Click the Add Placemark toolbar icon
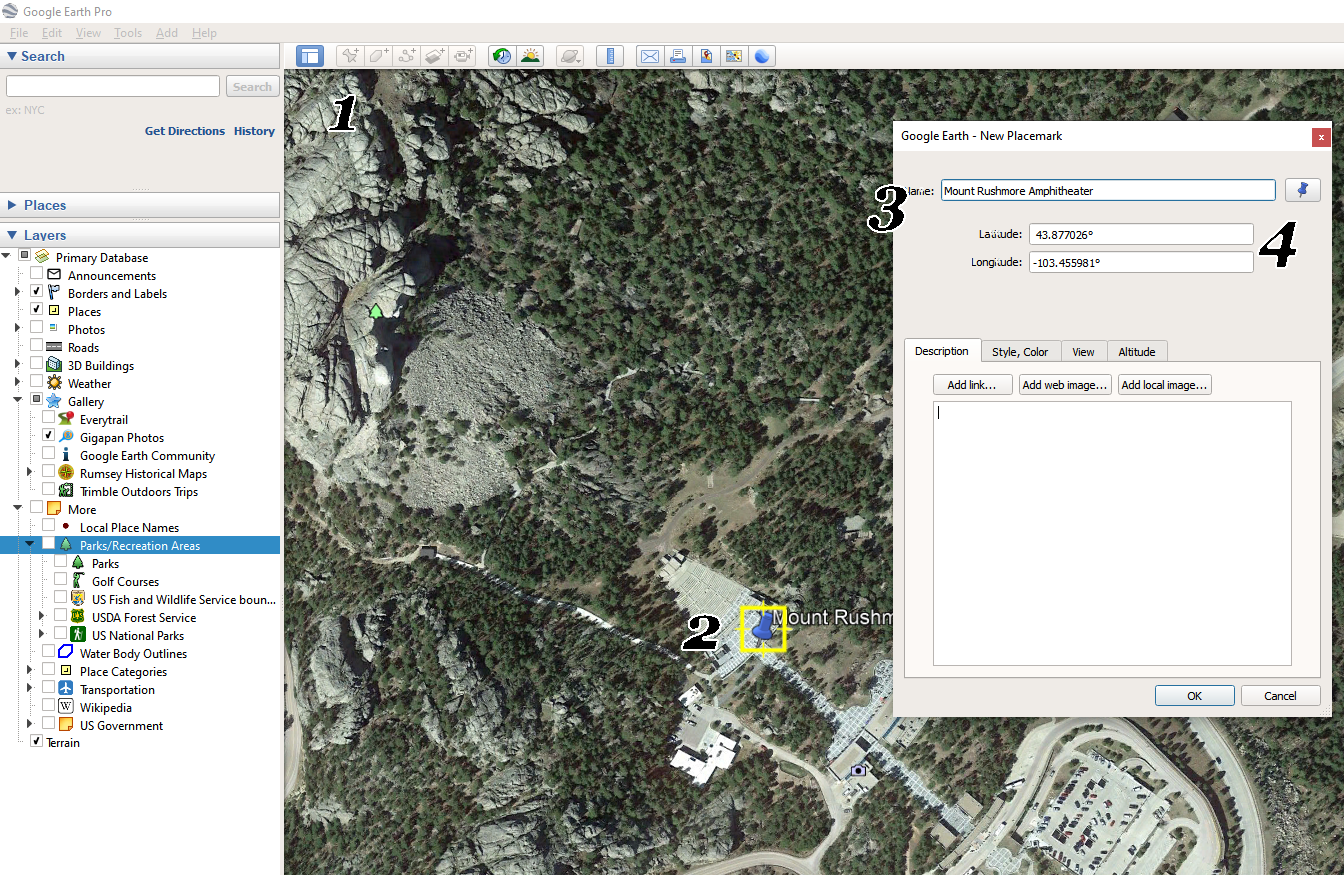Image resolution: width=1344 pixels, height=875 pixels. 349,56
